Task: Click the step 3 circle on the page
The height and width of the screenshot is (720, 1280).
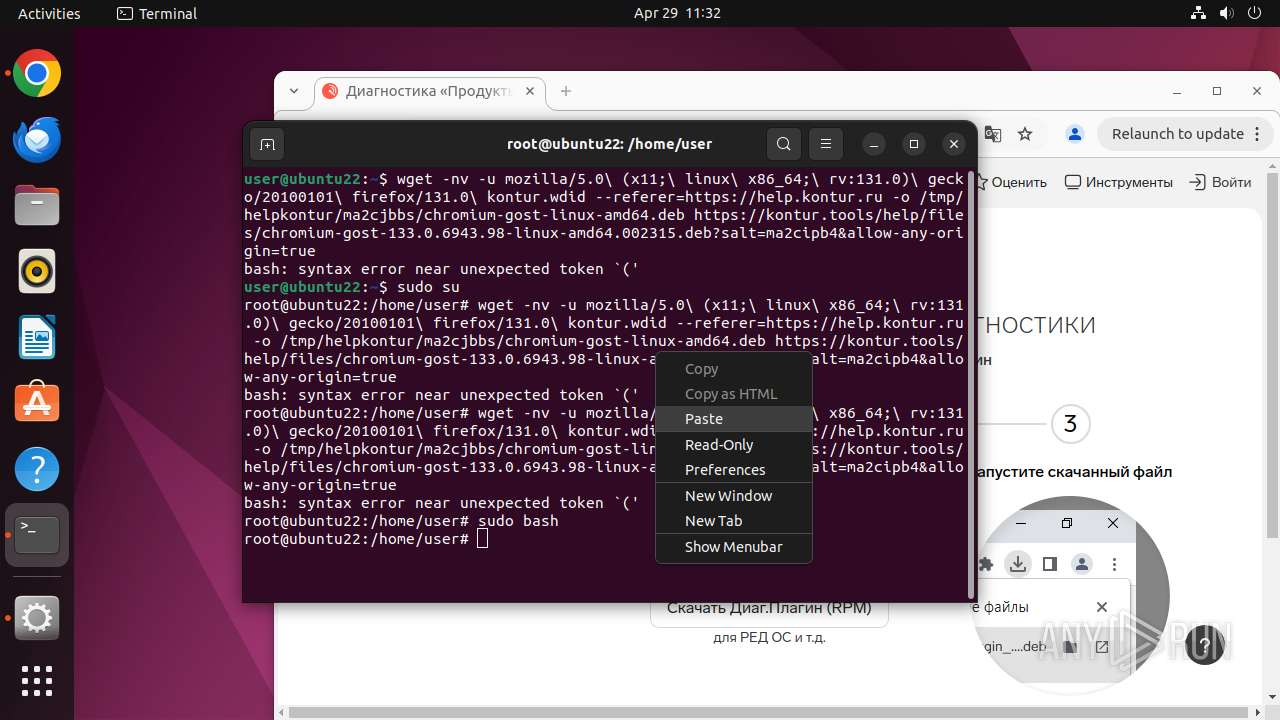Action: [1070, 424]
